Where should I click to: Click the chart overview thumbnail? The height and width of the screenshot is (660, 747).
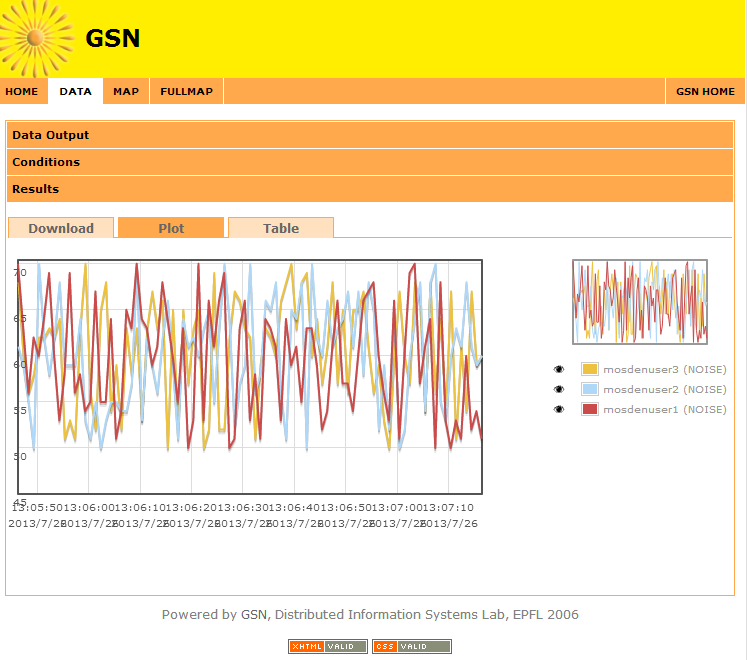click(640, 302)
